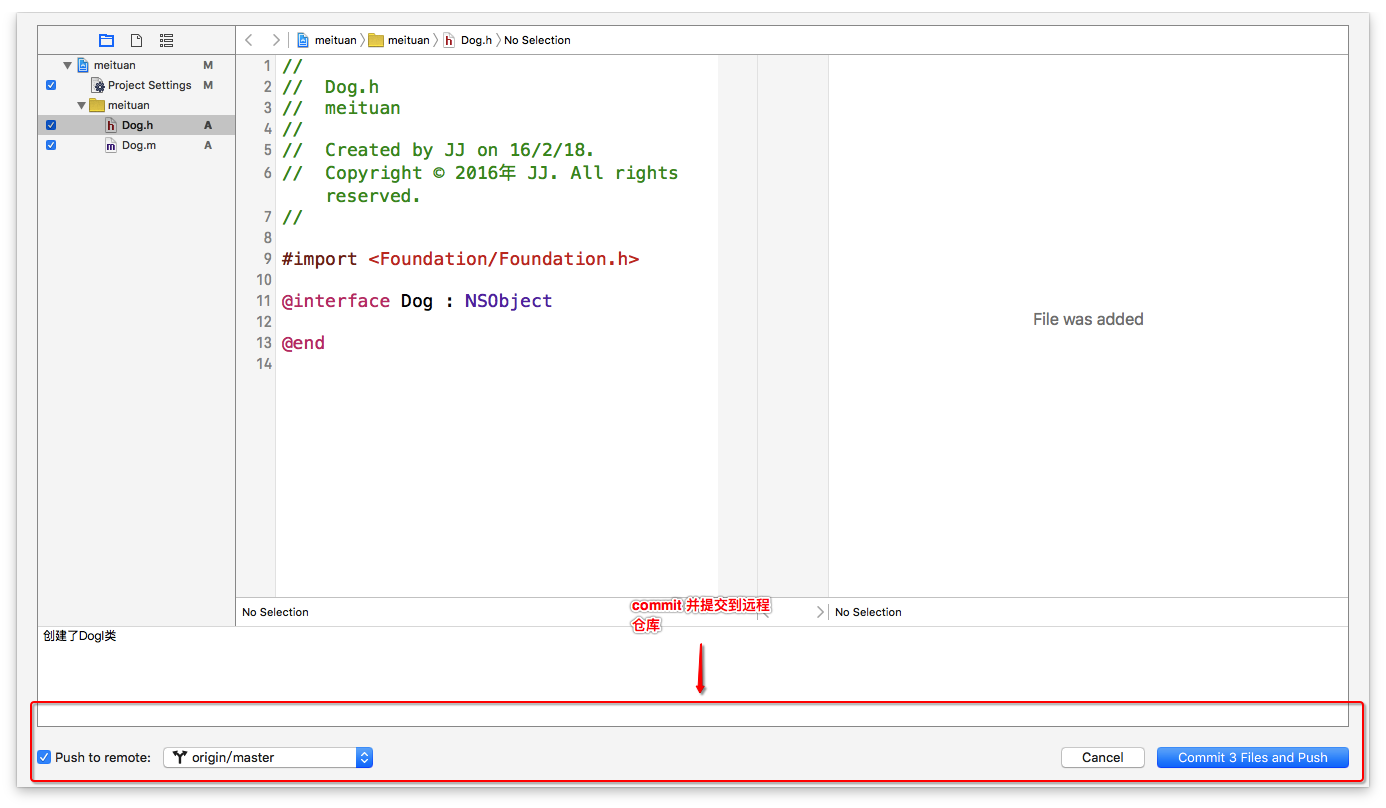Screen dimensions: 1386x808
Task: Uncheck Dog.h file checkbox
Action: click(51, 125)
